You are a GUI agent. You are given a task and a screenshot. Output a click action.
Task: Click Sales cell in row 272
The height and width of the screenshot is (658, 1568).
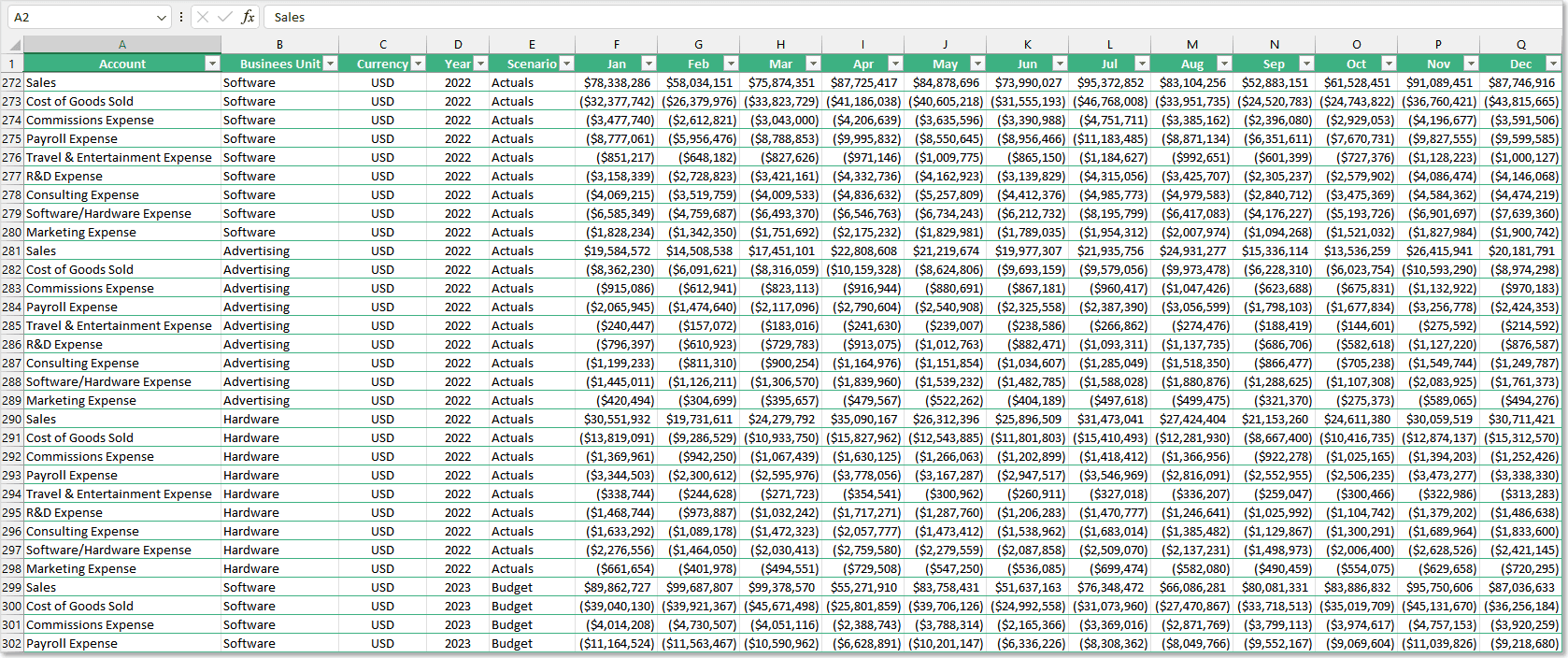click(122, 82)
